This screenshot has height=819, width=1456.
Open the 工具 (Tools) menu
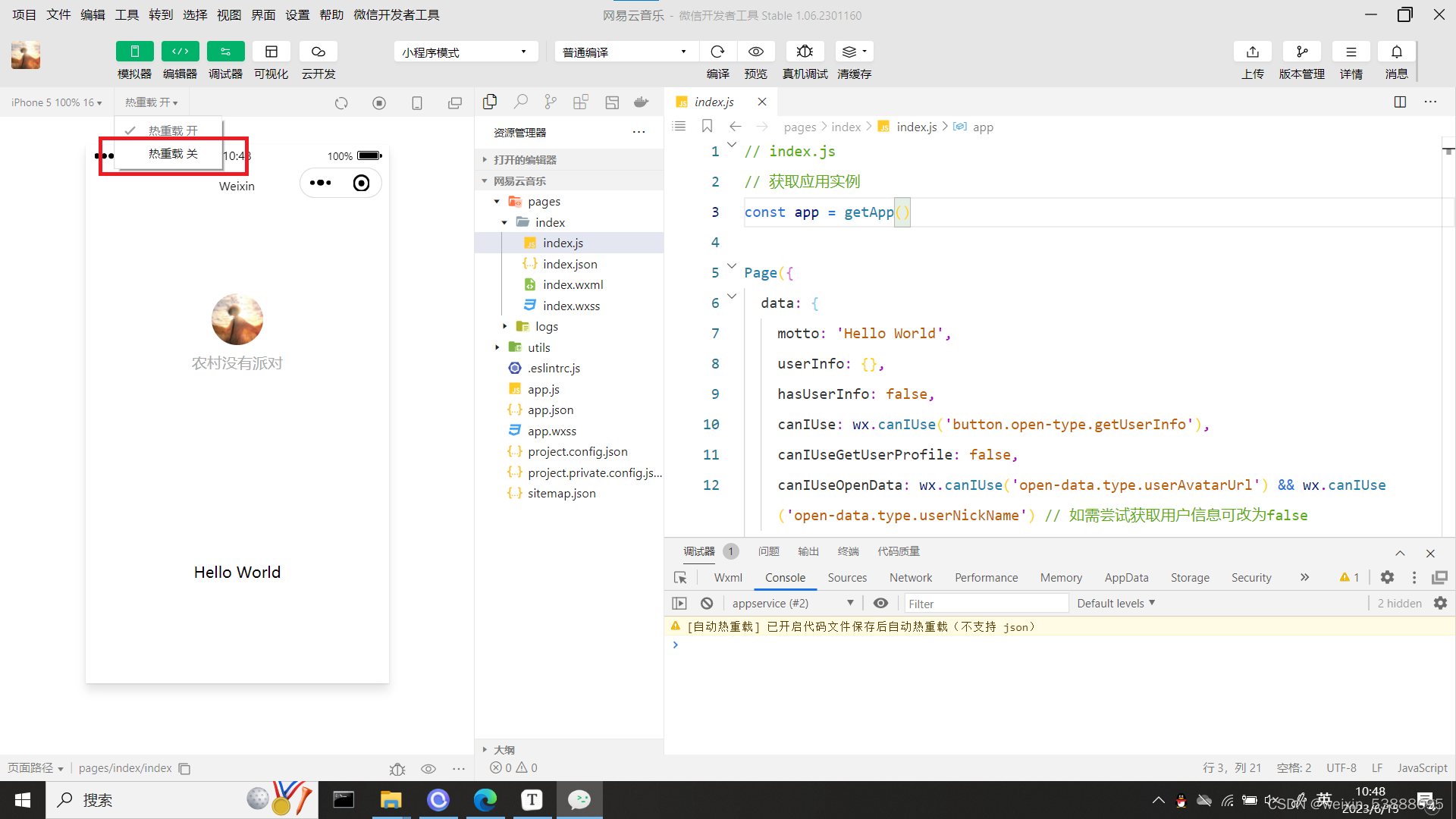127,15
